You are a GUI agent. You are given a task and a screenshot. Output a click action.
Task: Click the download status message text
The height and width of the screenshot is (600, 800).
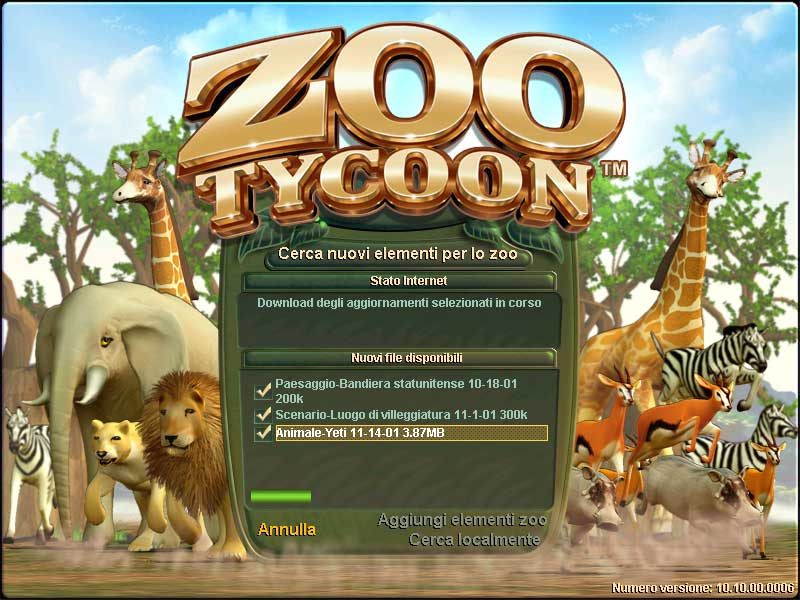point(399,303)
